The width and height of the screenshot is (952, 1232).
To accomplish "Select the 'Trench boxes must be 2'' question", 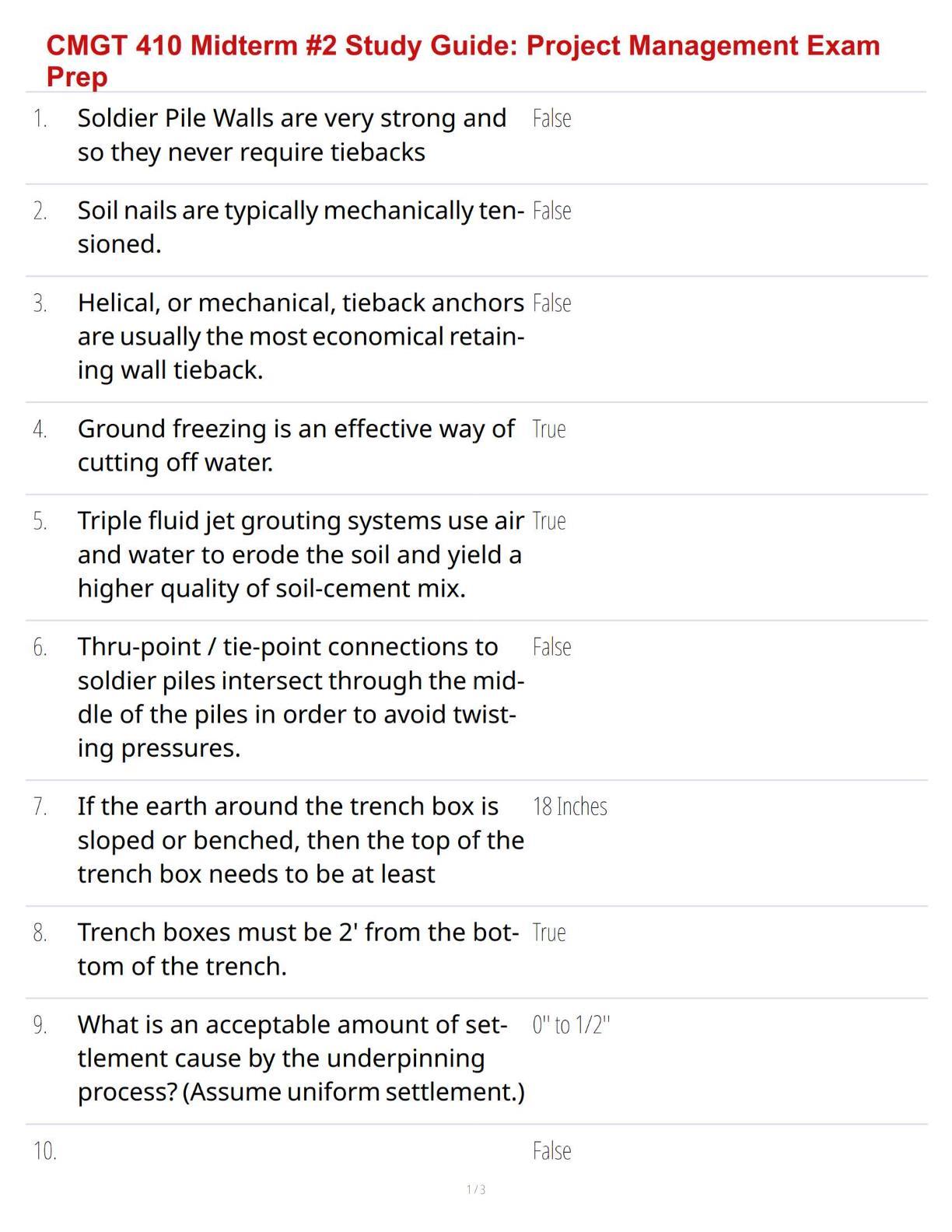I will tap(298, 949).
